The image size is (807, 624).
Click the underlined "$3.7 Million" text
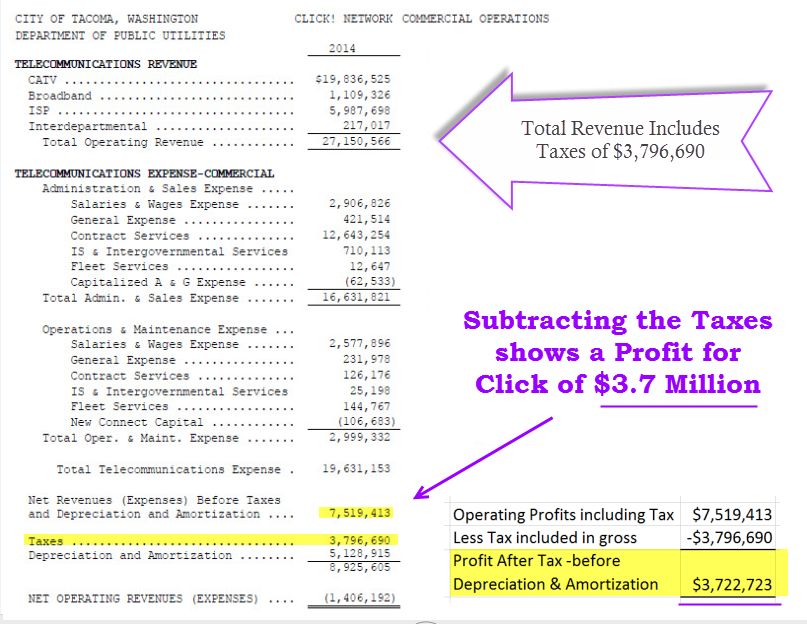679,384
